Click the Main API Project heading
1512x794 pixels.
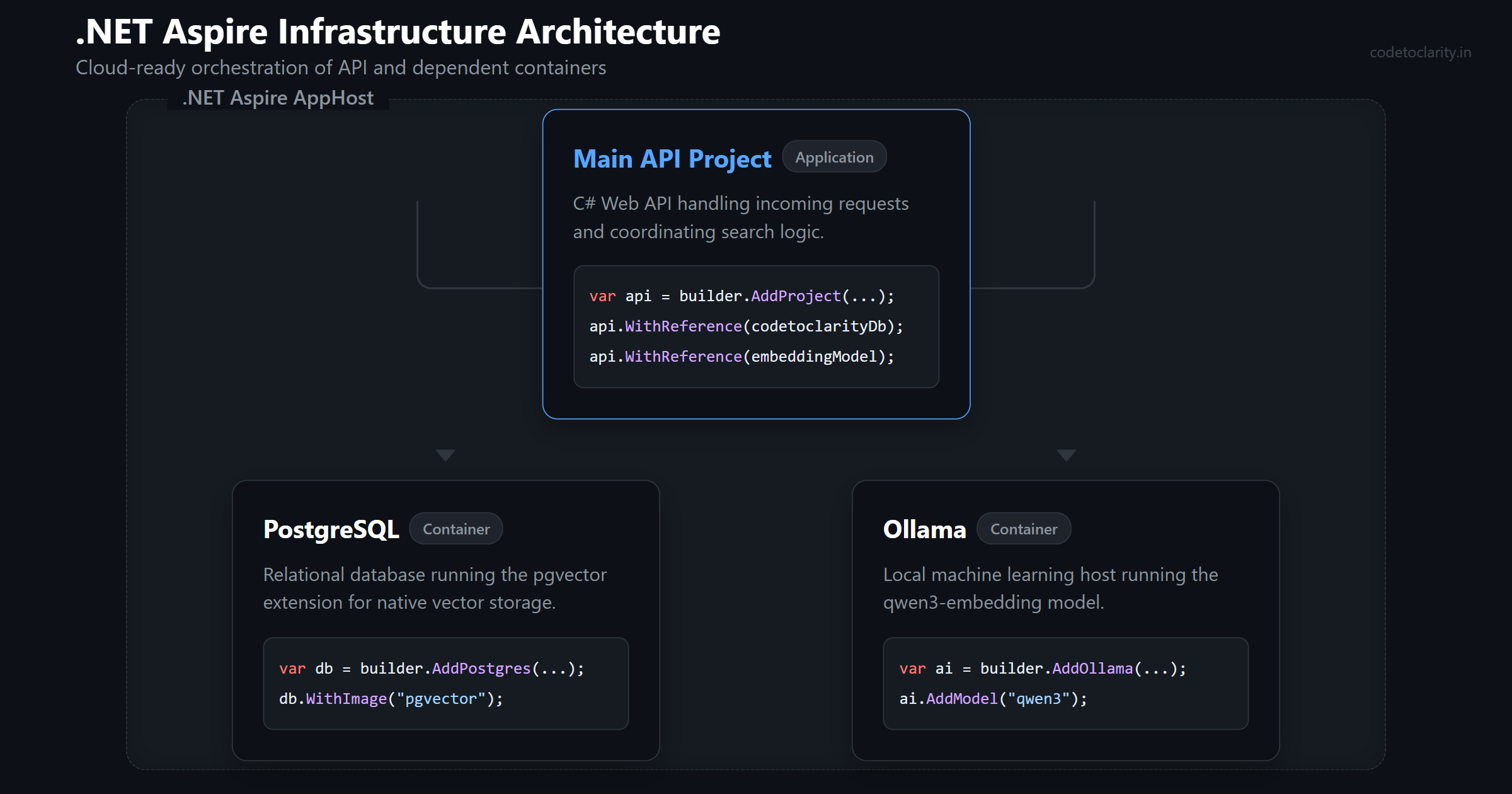[672, 159]
